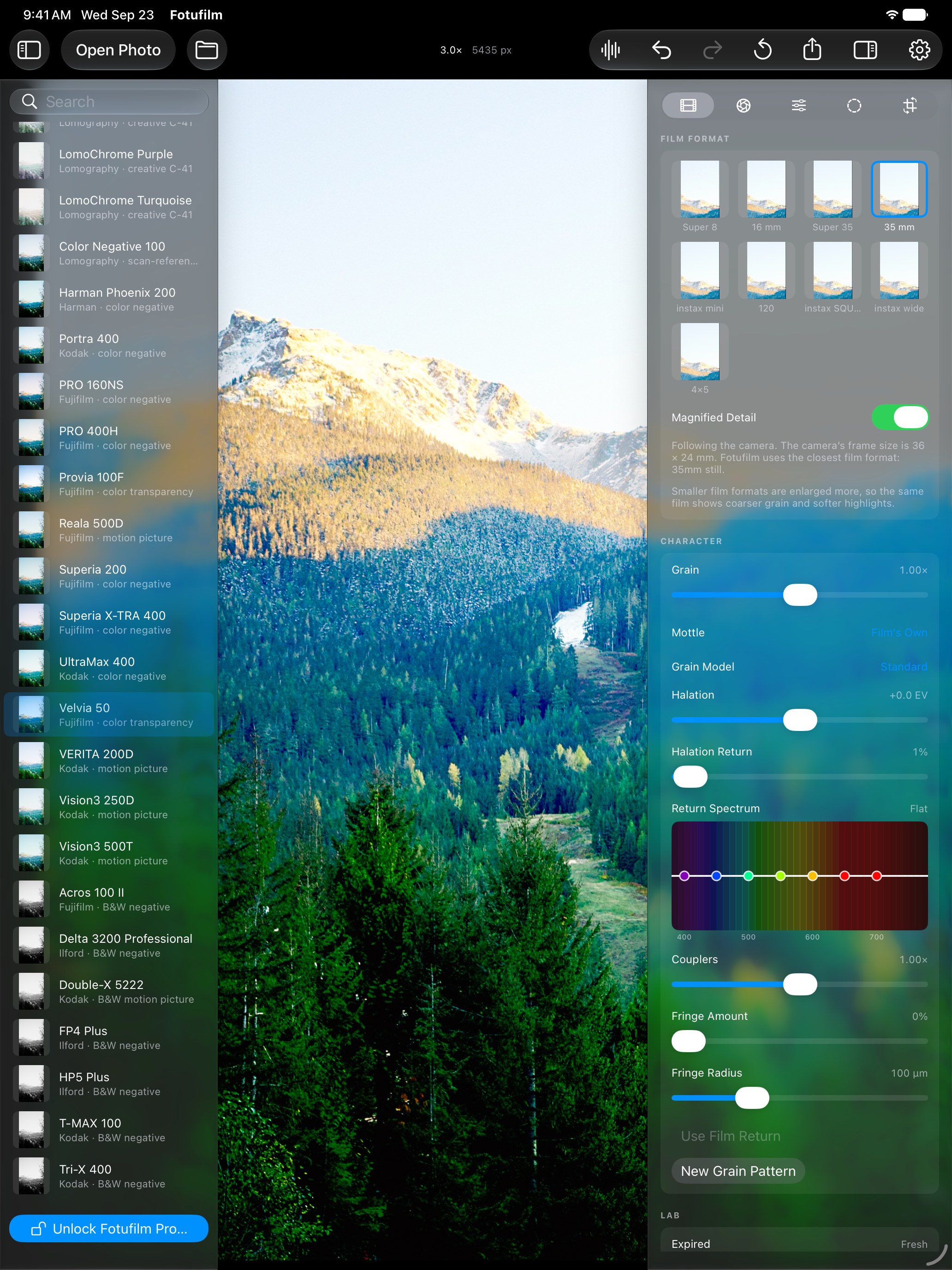Reset adjustments with the circular arrow icon
This screenshot has width=952, height=1270.
pos(762,50)
